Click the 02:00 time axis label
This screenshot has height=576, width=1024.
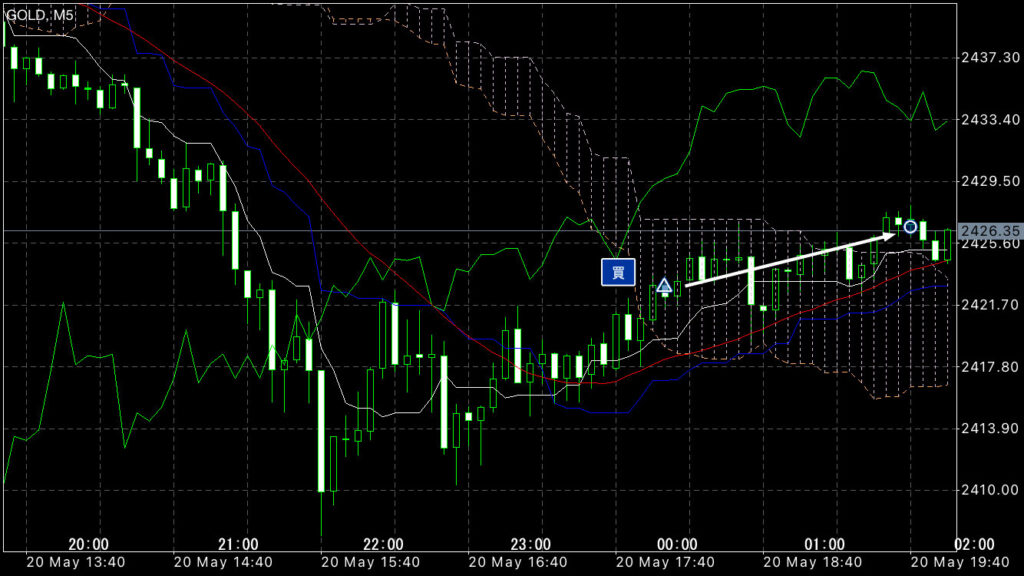pyautogui.click(x=974, y=544)
